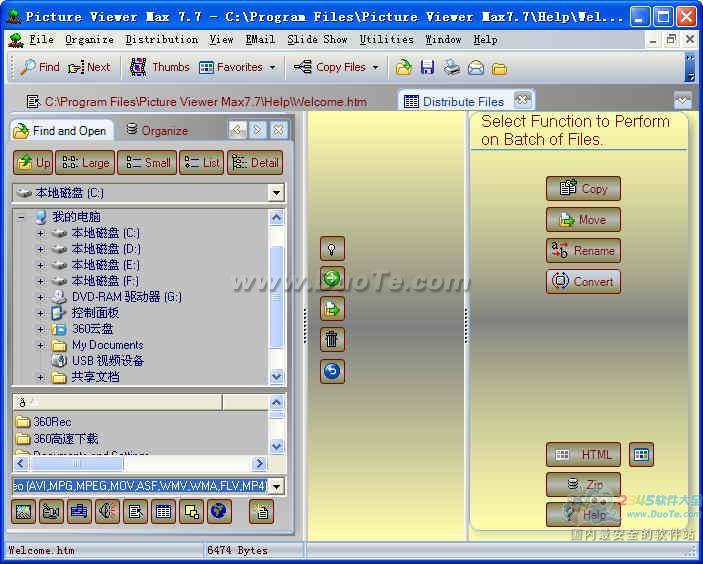Click the yellow overlapping squares filter icon

point(191,511)
